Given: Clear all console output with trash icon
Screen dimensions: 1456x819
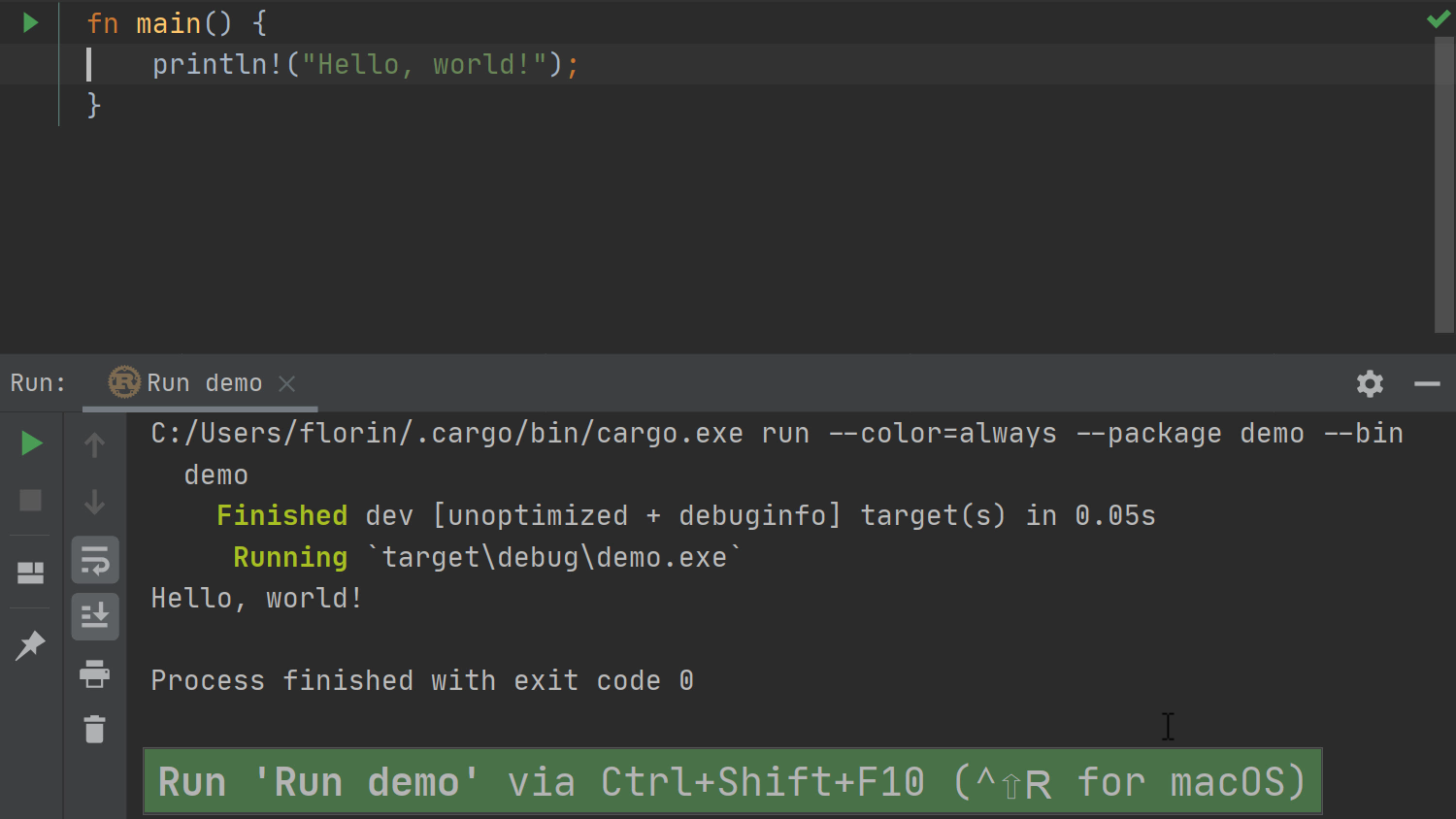Looking at the screenshot, I should [x=94, y=729].
